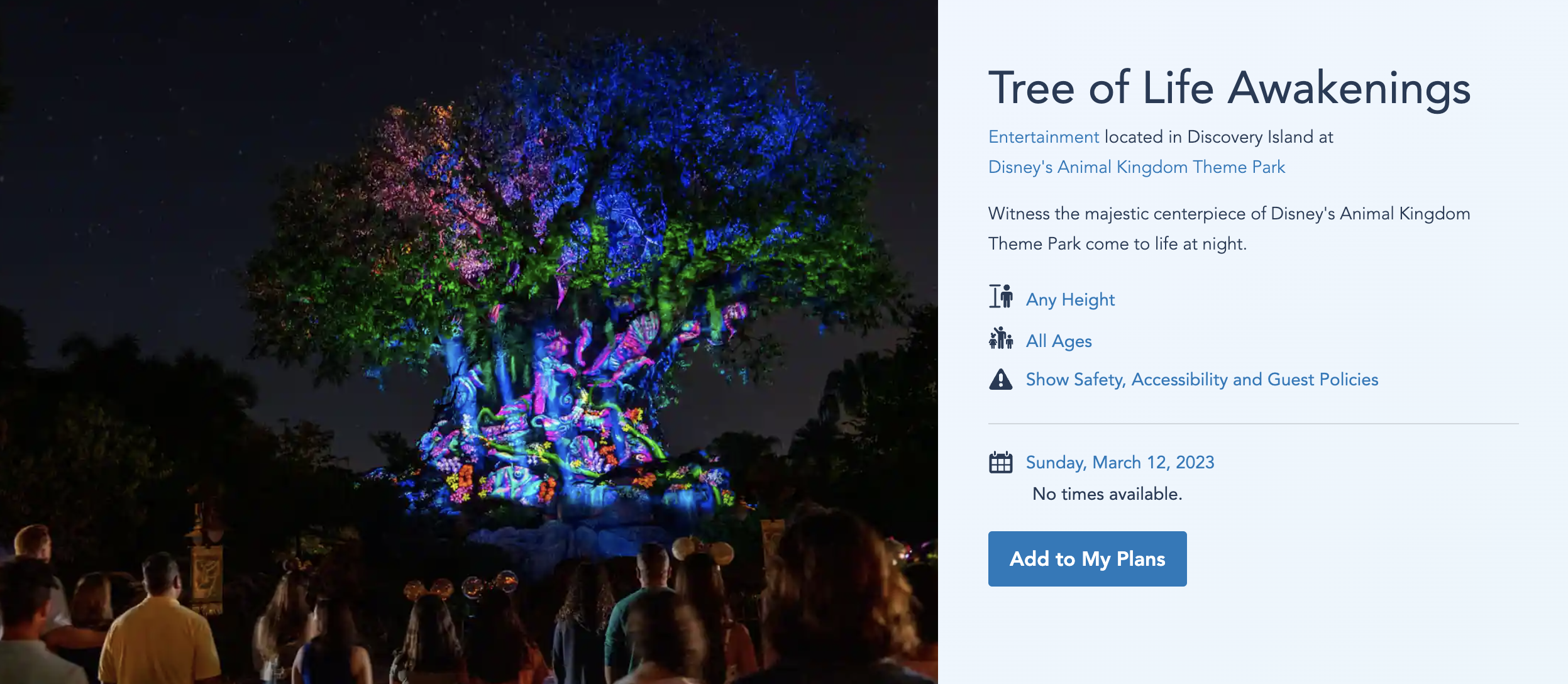Click the Any Height link
The height and width of the screenshot is (684, 1568).
coord(1070,300)
